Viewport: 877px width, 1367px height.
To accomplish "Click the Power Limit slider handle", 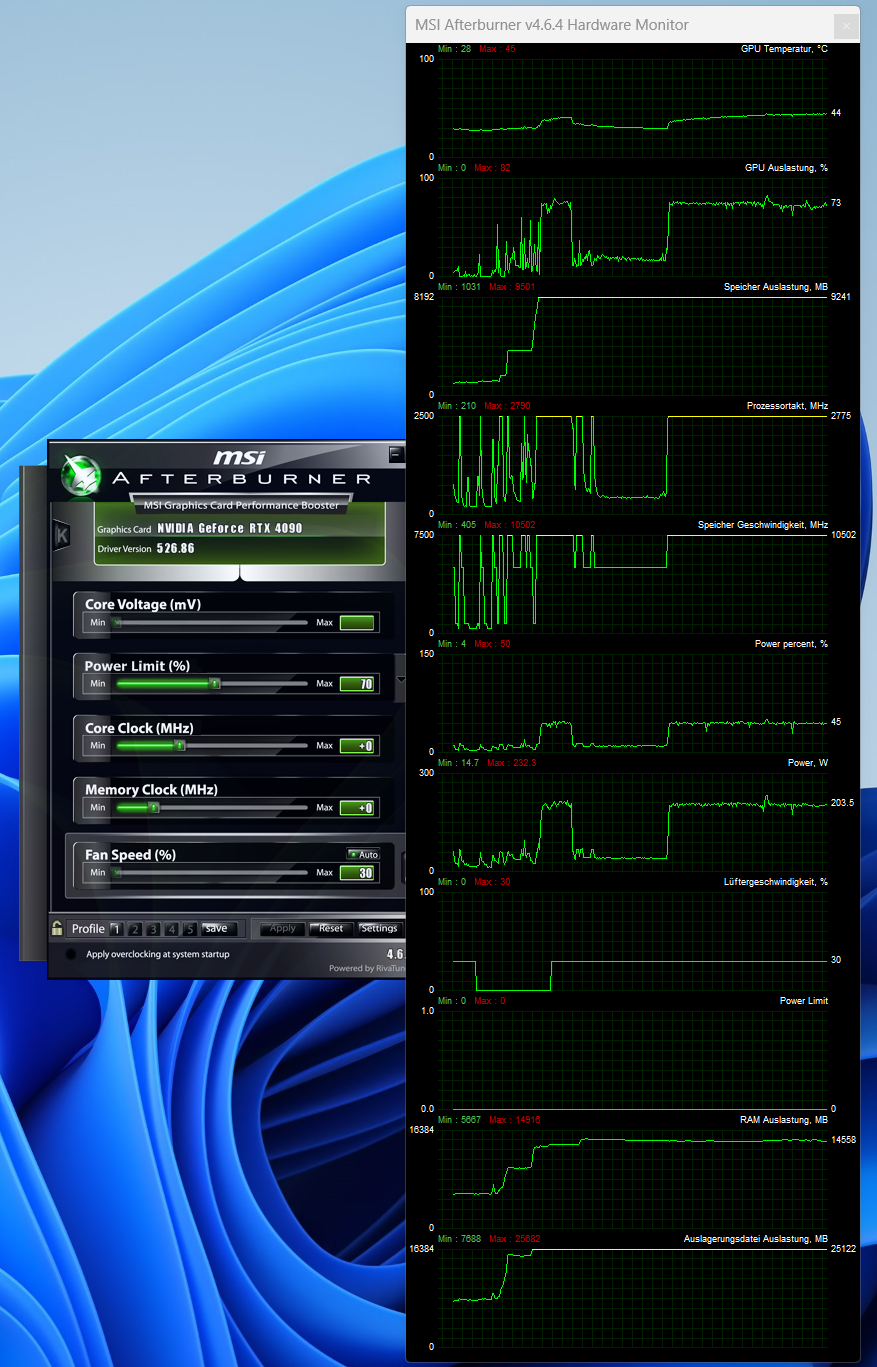I will (x=214, y=684).
